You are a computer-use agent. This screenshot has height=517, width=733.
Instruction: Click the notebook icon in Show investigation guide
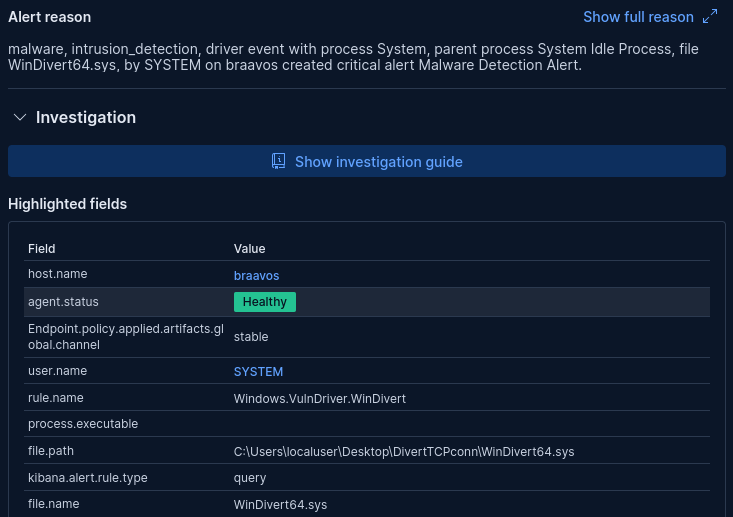click(x=279, y=161)
